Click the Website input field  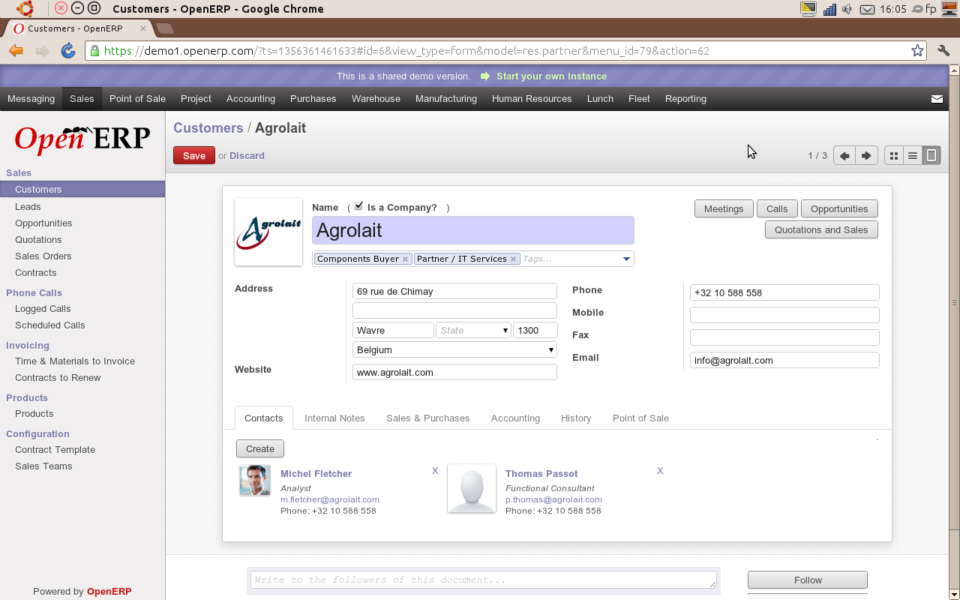point(454,372)
